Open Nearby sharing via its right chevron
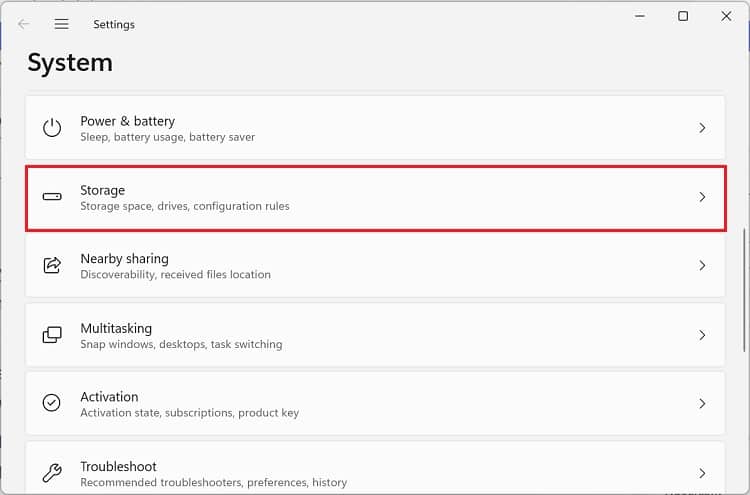750x495 pixels. coord(702,265)
